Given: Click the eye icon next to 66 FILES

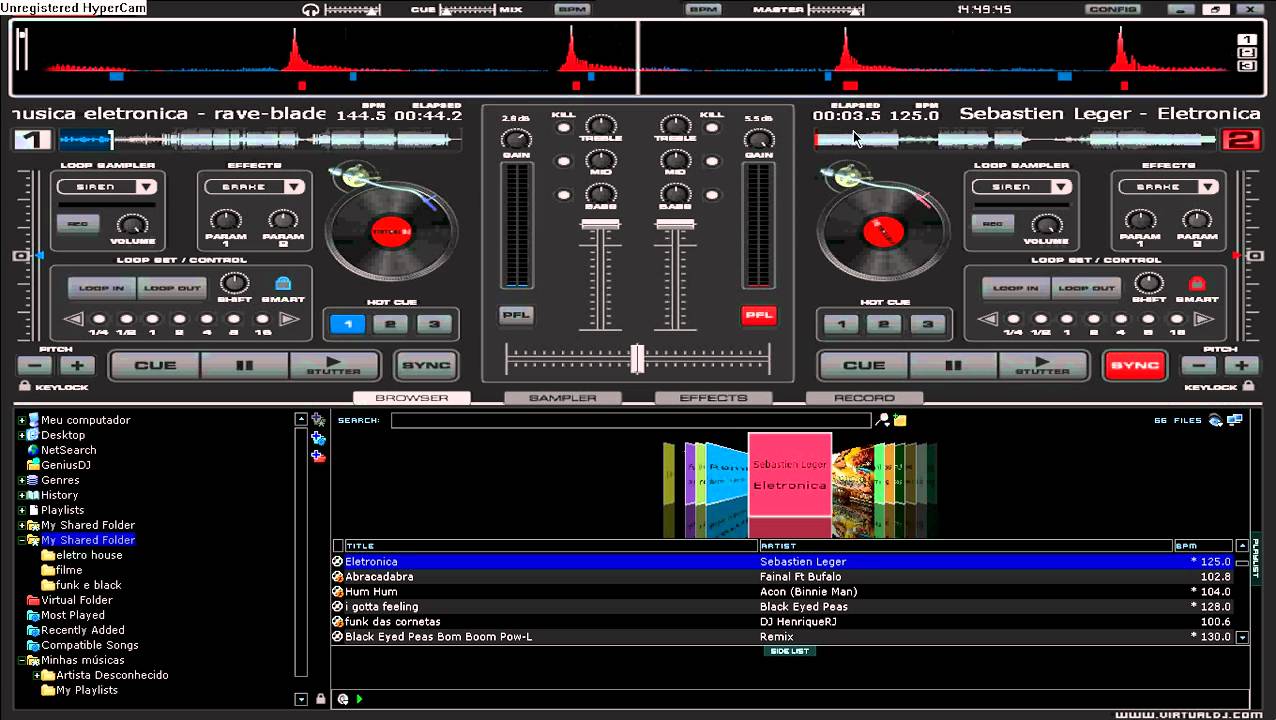Looking at the screenshot, I should (1216, 420).
